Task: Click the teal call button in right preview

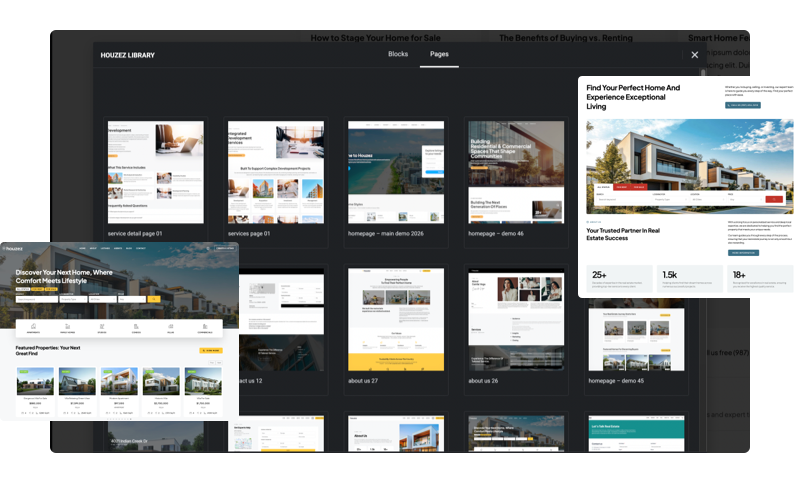Action: click(x=743, y=105)
